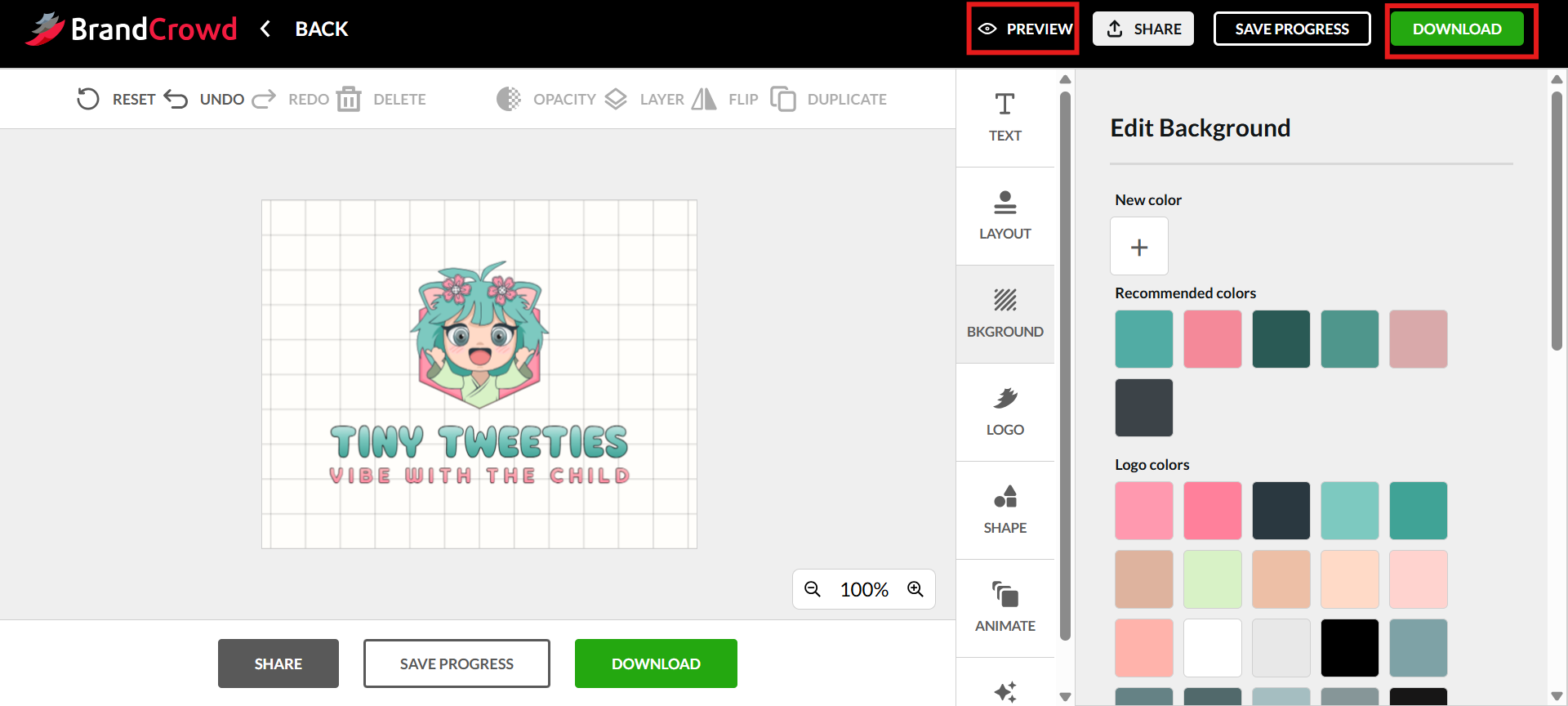Pick the black swatch under Logo colors
This screenshot has width=1568, height=706.
(1350, 648)
